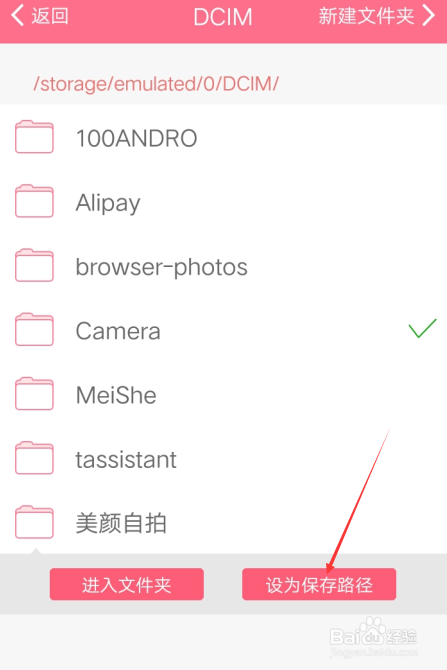This screenshot has height=670, width=447.
Task: Click the browser-photos folder icon
Action: (x=34, y=265)
